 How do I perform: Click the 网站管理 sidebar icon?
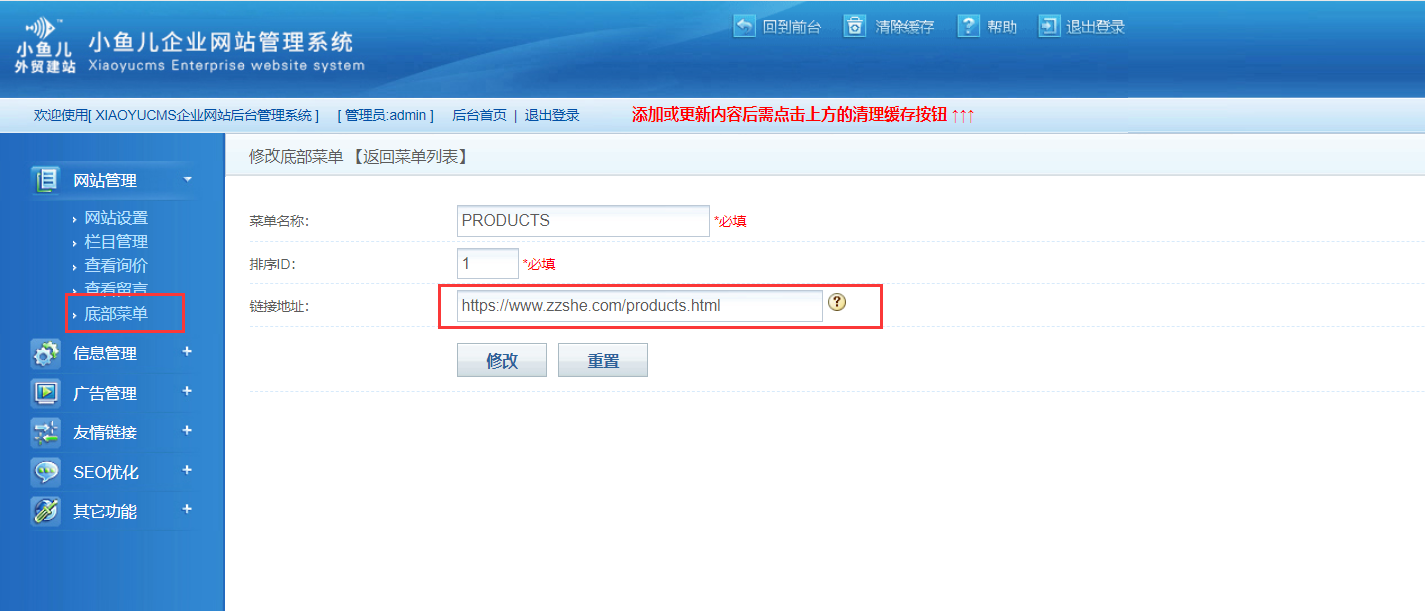[47, 180]
